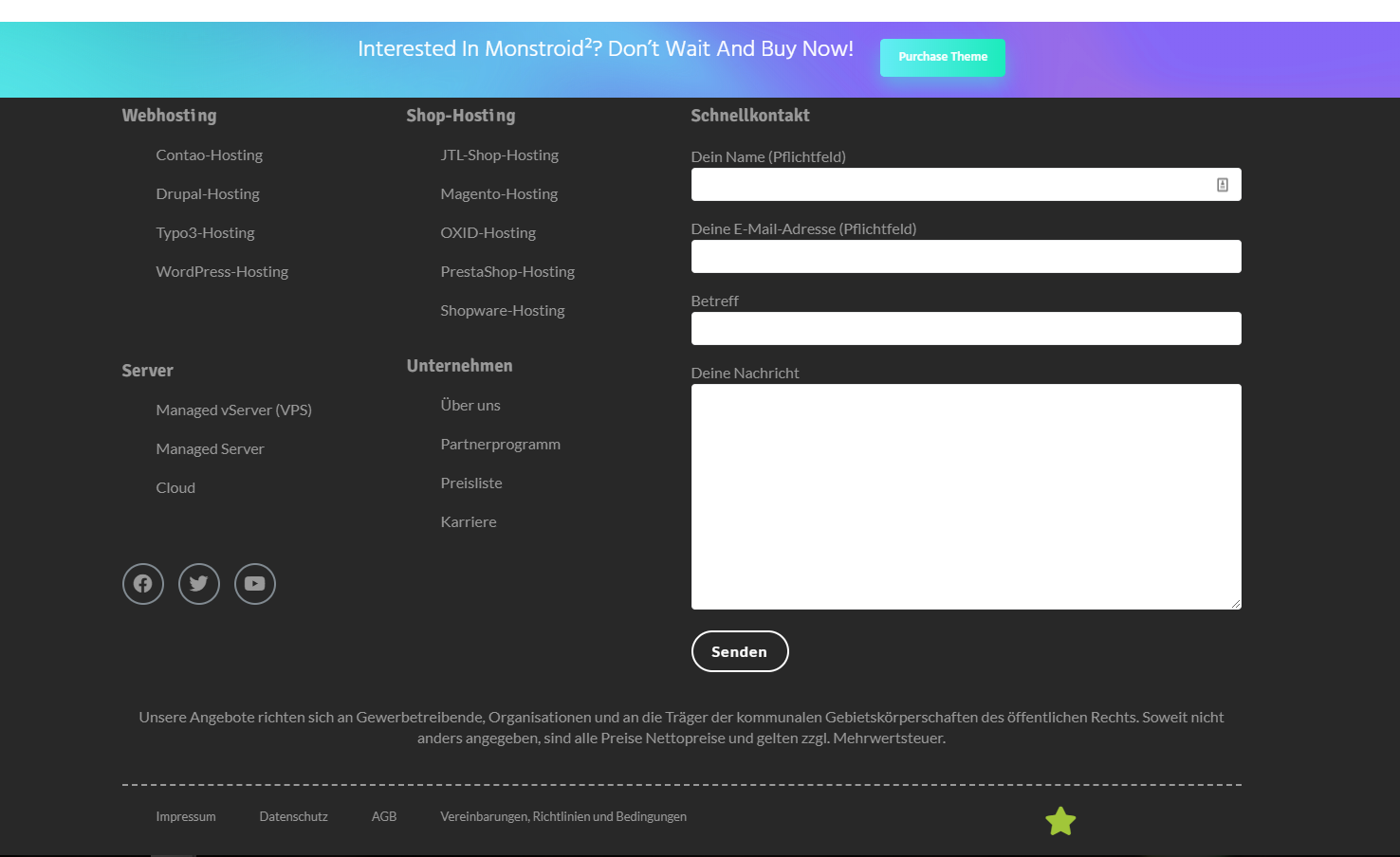View the Datenschutz footer link

293,817
